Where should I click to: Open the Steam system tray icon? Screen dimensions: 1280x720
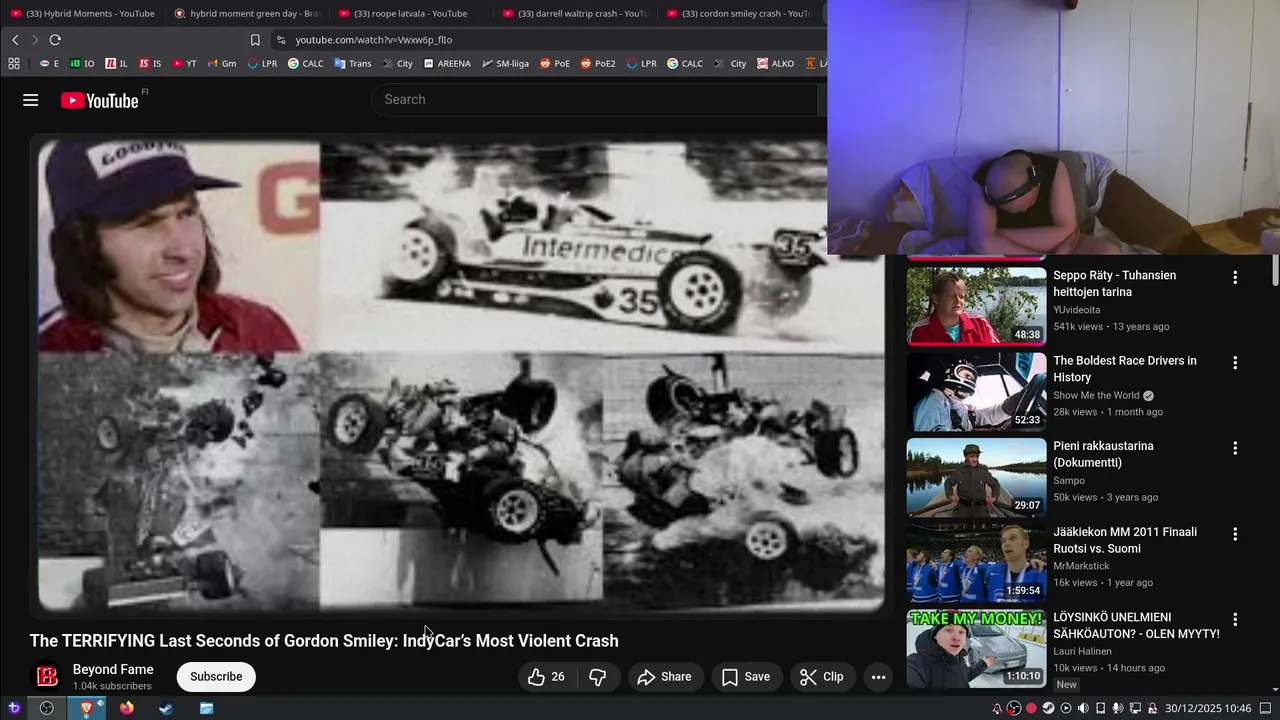click(1048, 708)
